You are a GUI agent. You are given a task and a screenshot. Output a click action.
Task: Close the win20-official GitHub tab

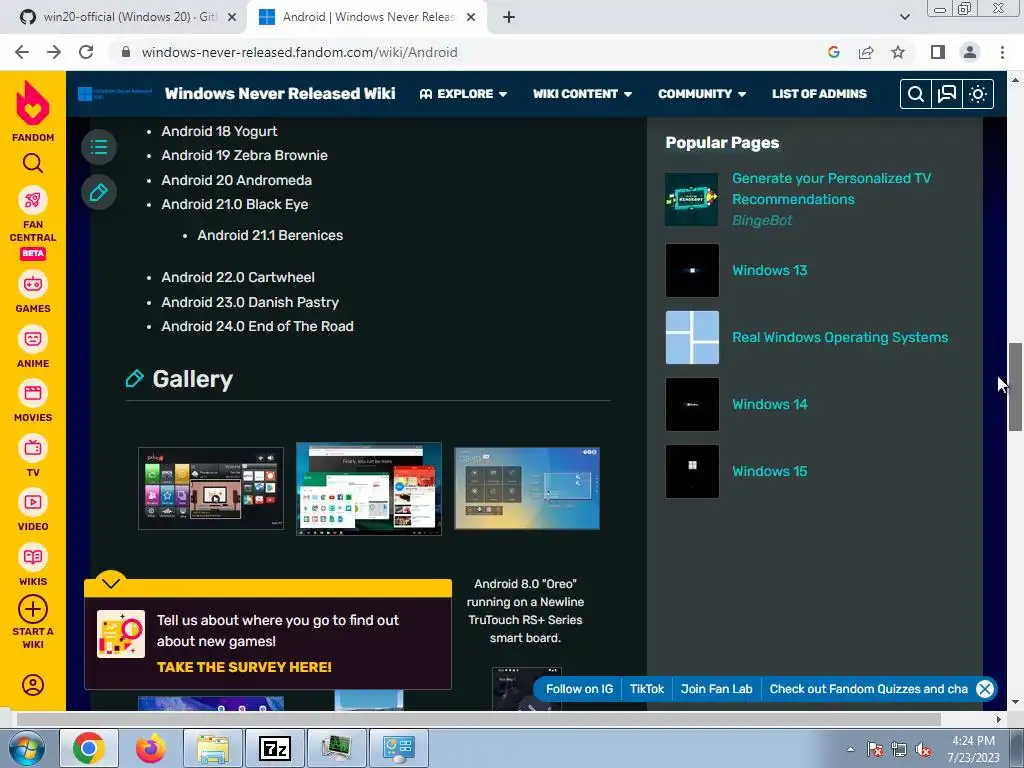(x=232, y=18)
